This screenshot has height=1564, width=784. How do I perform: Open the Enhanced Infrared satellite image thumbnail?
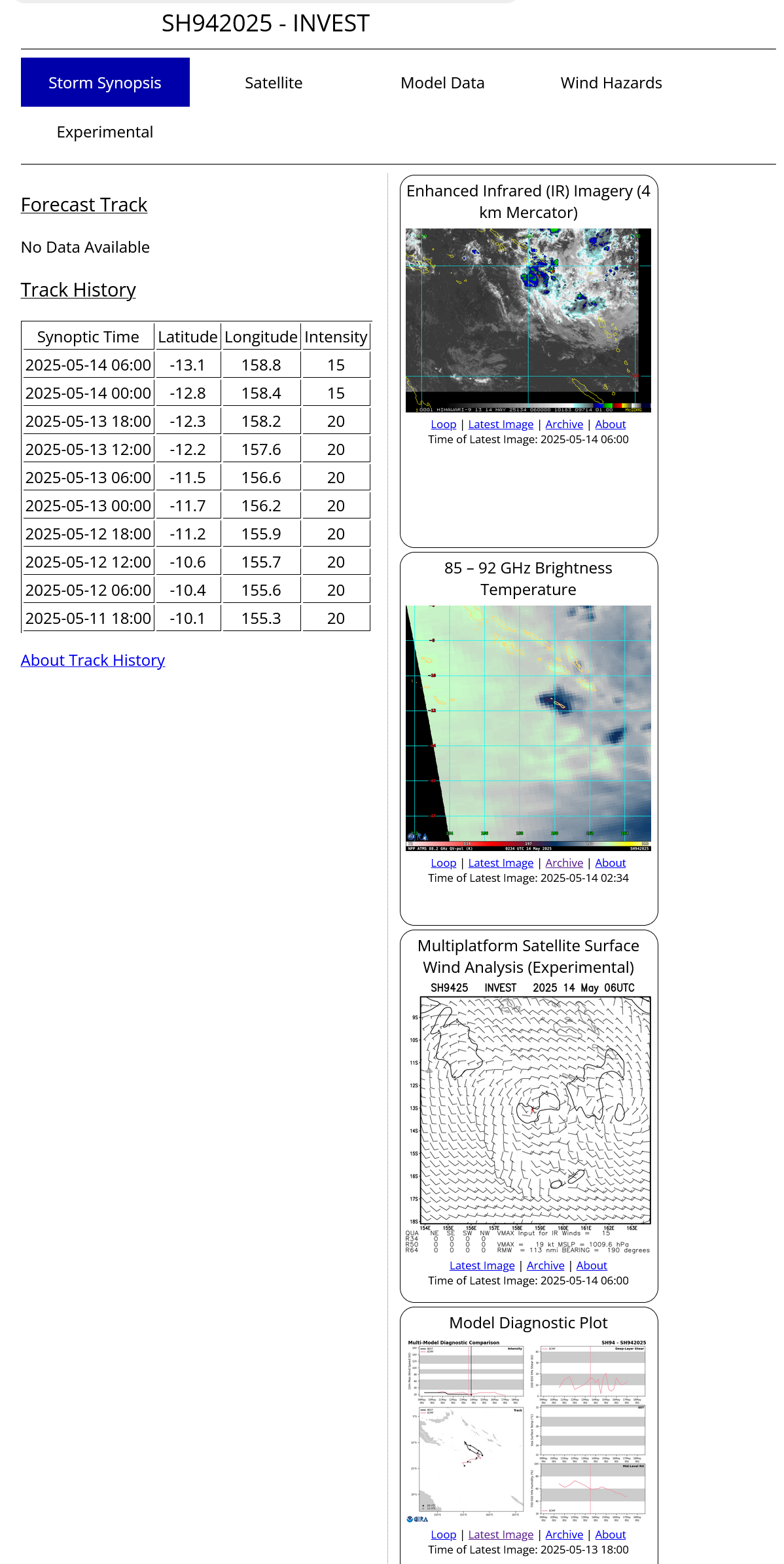(528, 320)
